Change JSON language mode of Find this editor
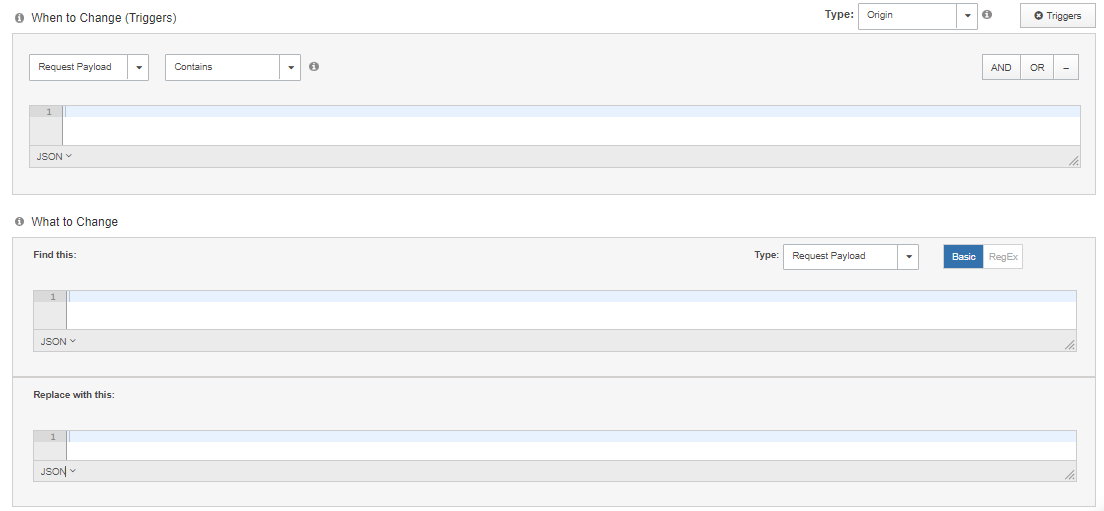 (x=58, y=342)
